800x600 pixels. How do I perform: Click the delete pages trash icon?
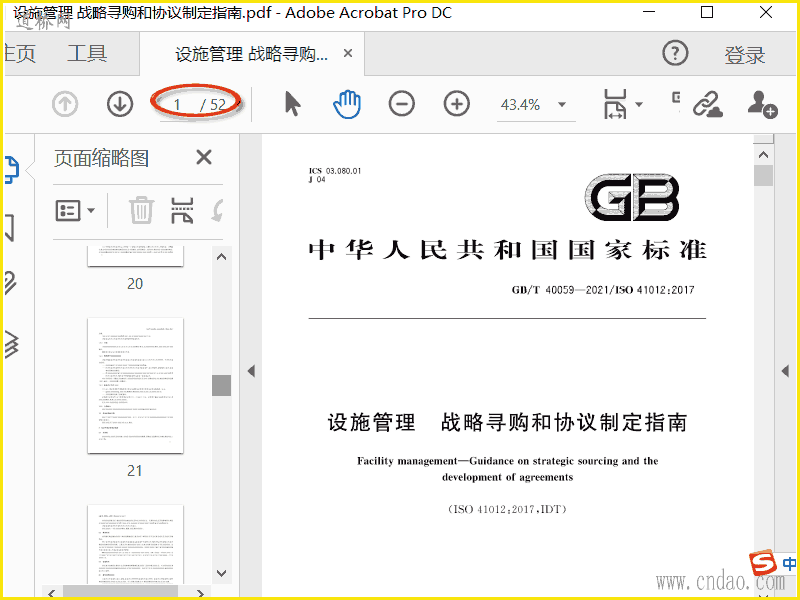(141, 210)
